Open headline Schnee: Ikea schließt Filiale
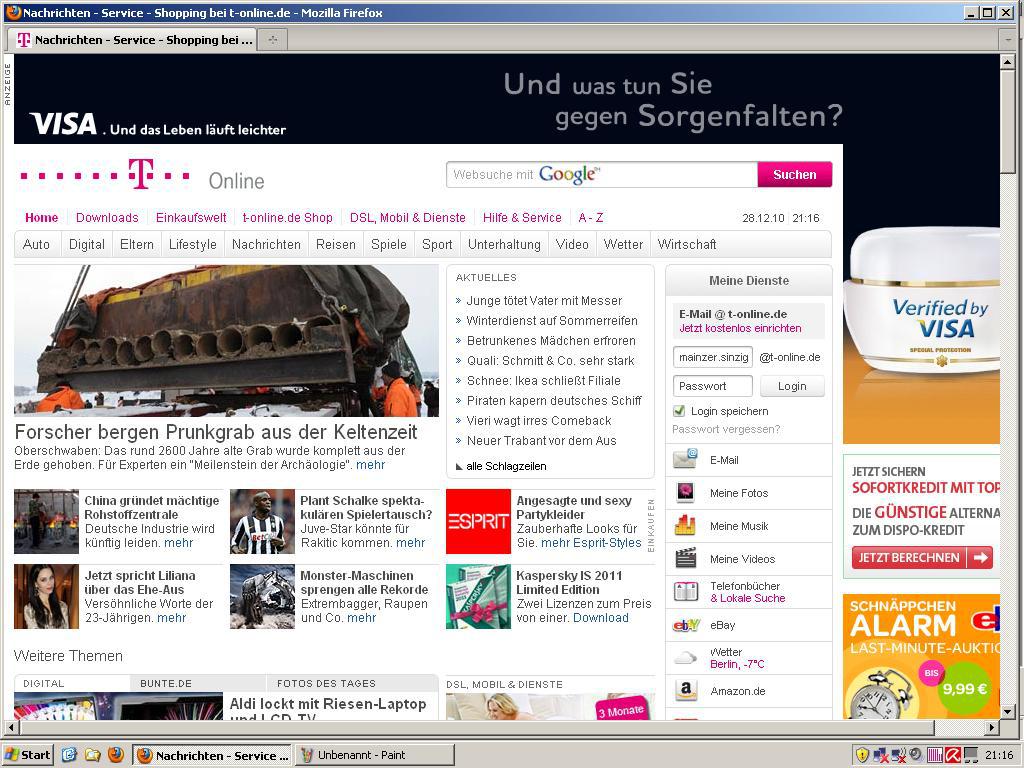This screenshot has width=1024, height=768. pyautogui.click(x=543, y=380)
